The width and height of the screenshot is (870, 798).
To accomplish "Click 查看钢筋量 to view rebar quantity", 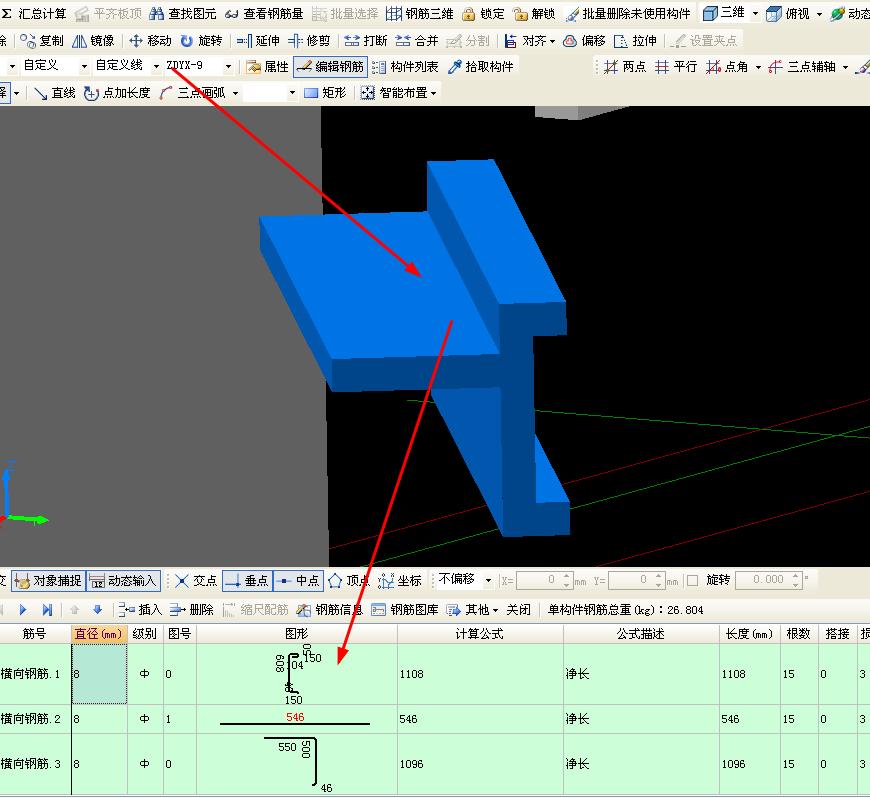I will (x=264, y=14).
